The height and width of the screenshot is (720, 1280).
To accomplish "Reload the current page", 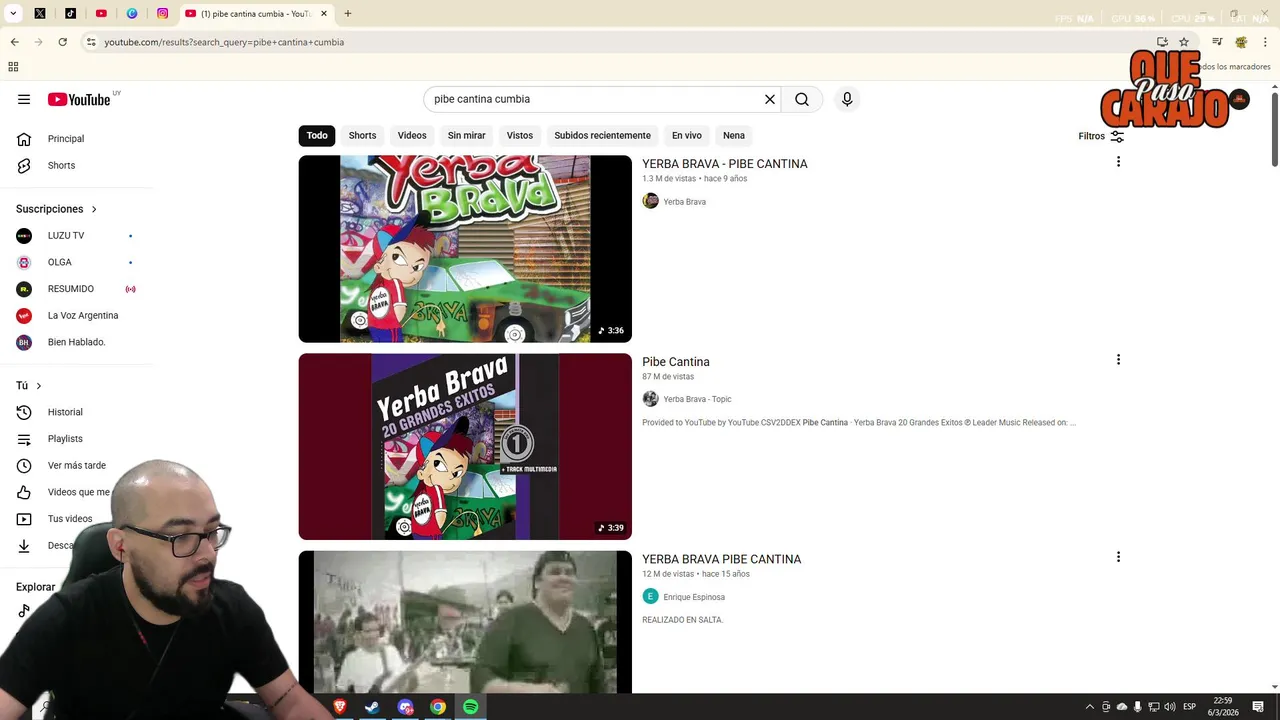I will pyautogui.click(x=62, y=42).
